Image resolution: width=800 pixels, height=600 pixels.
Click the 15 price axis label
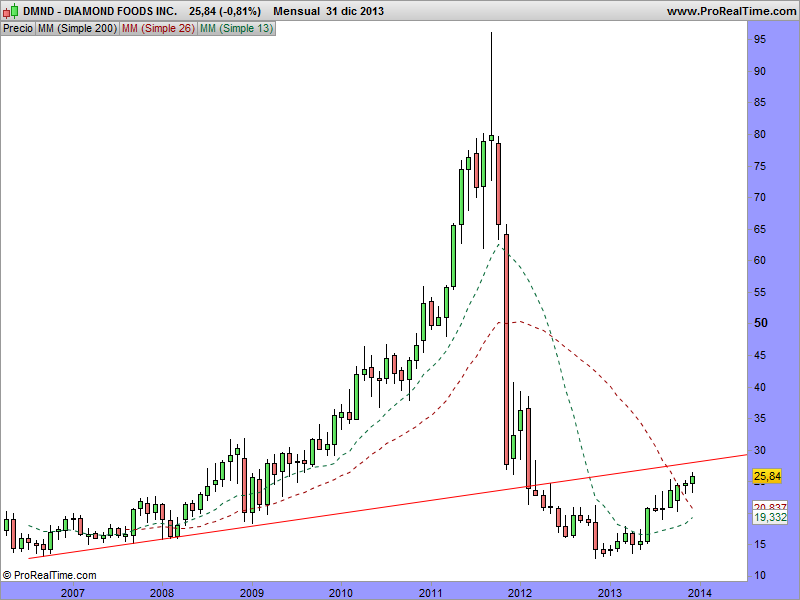pos(760,544)
